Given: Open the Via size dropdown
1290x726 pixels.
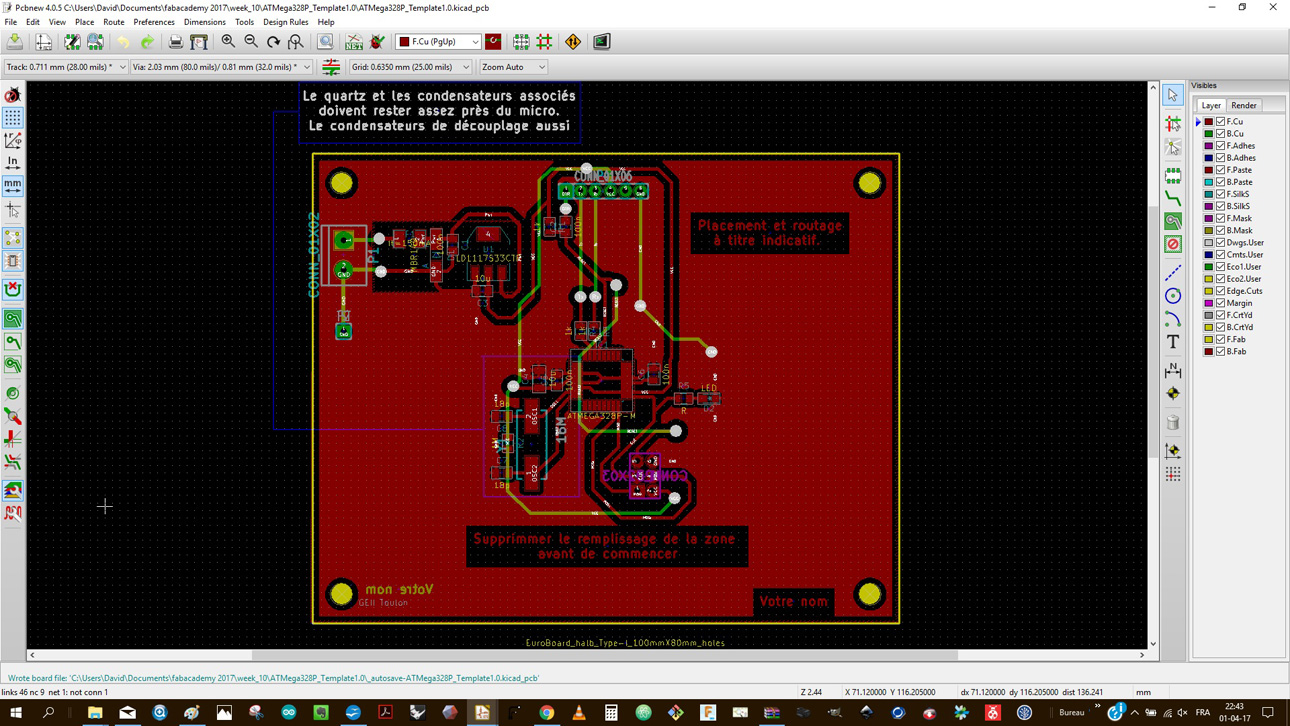Looking at the screenshot, I should tap(221, 67).
